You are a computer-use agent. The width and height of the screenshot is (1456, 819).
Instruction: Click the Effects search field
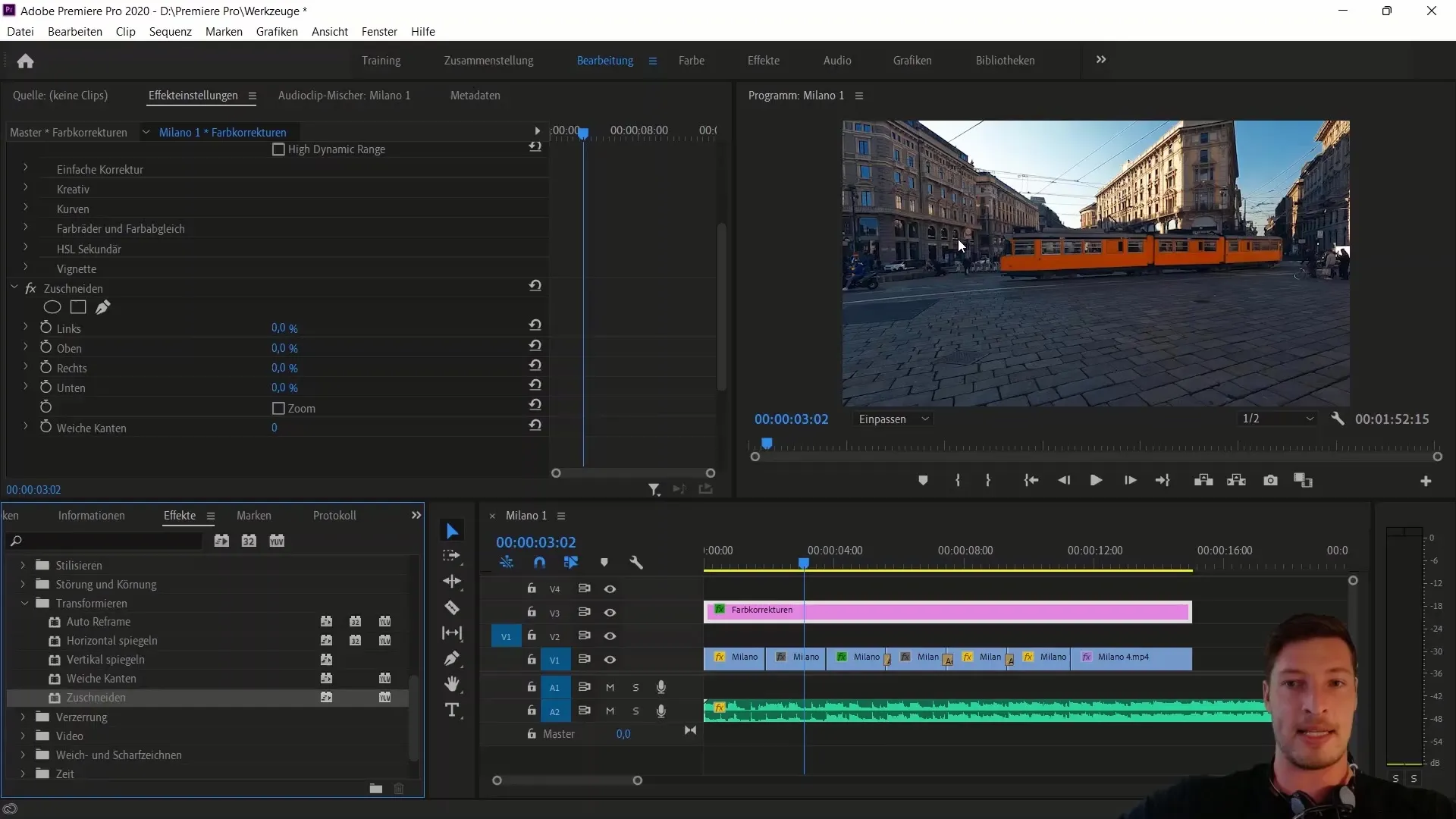click(x=105, y=541)
